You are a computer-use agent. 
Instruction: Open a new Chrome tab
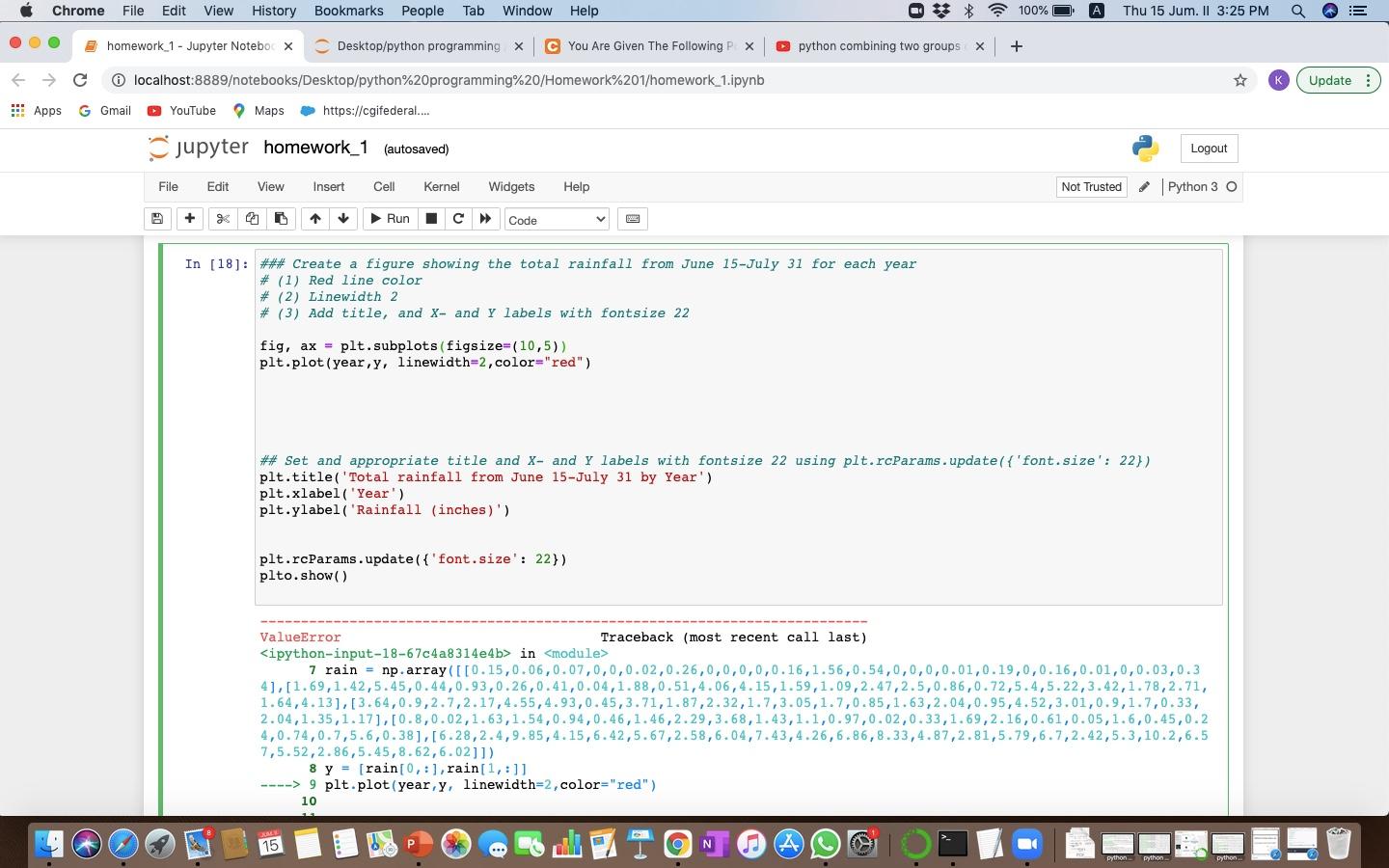[1016, 46]
